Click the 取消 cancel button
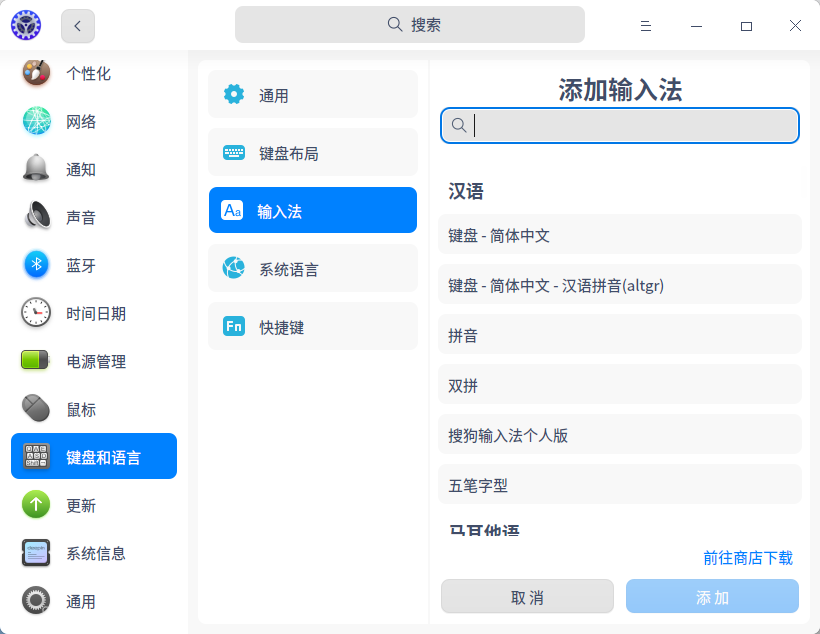 (527, 596)
